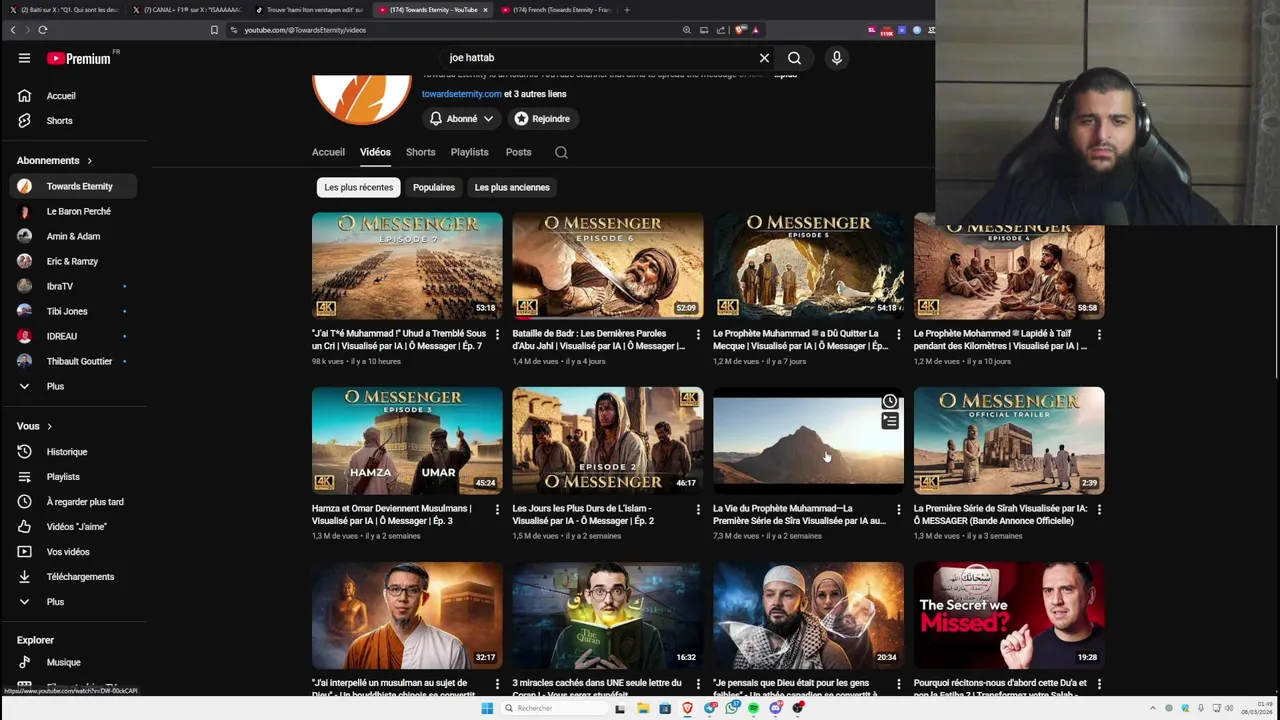Open Towards Eternity subscription in sidebar
Screen dimensions: 1280x720
74,186
